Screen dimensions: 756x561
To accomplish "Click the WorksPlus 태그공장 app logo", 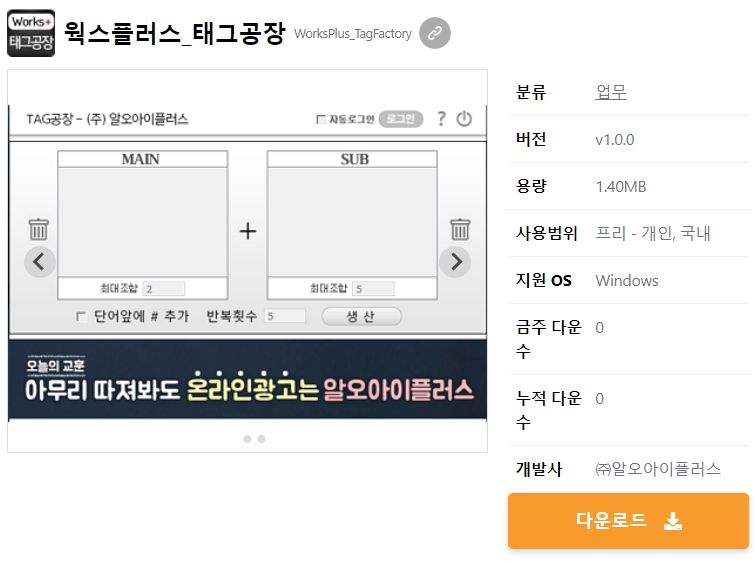I will 31,33.
